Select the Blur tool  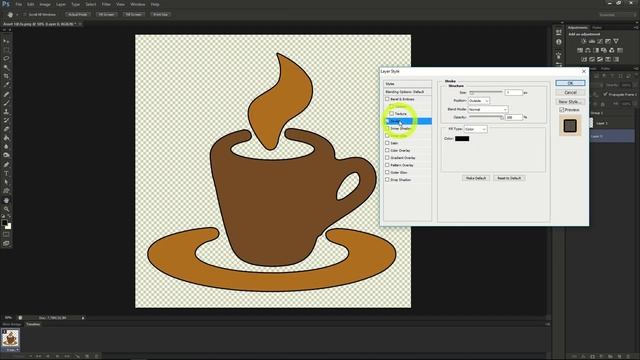[6, 147]
